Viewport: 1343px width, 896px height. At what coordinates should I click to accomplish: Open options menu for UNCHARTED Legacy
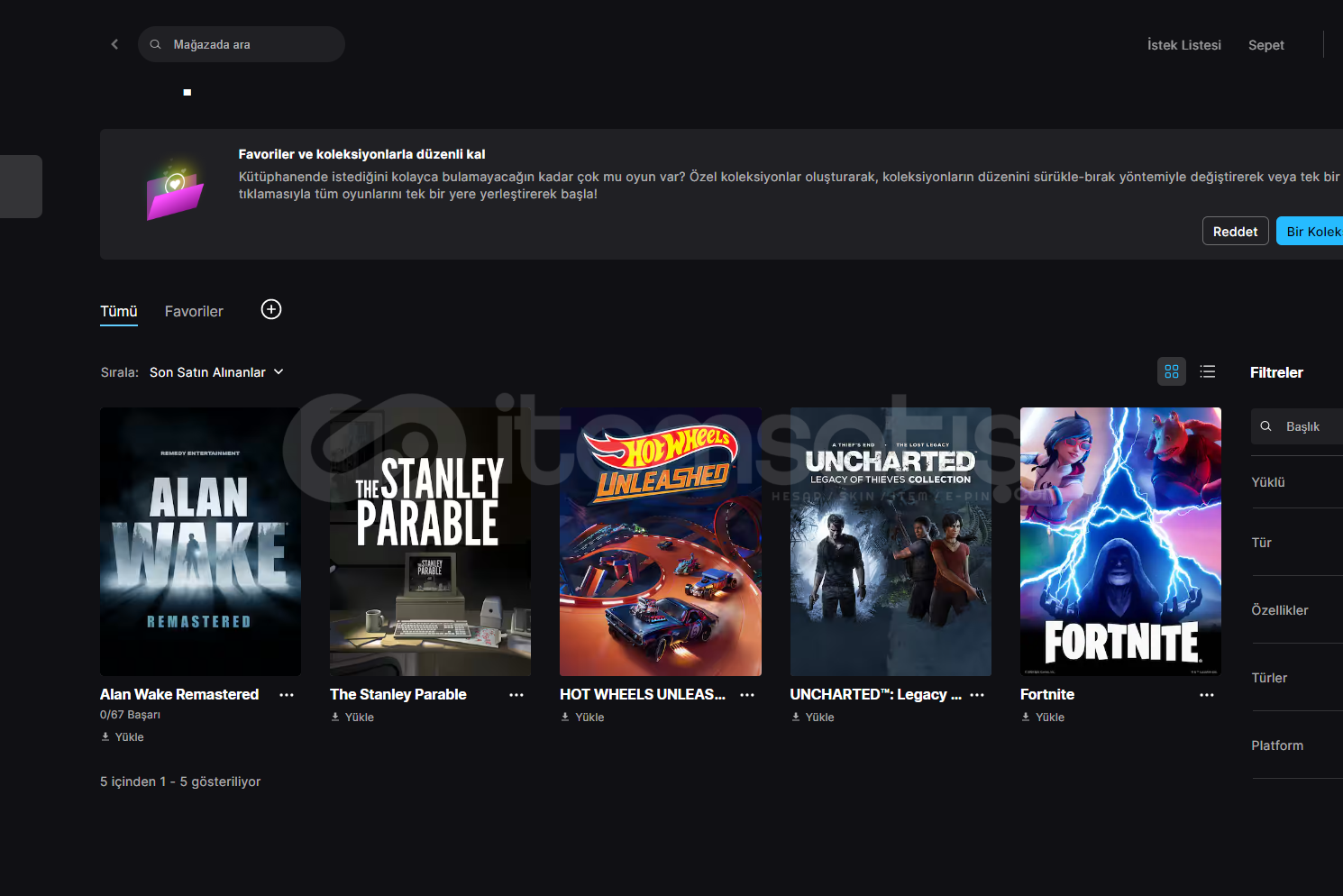977,695
